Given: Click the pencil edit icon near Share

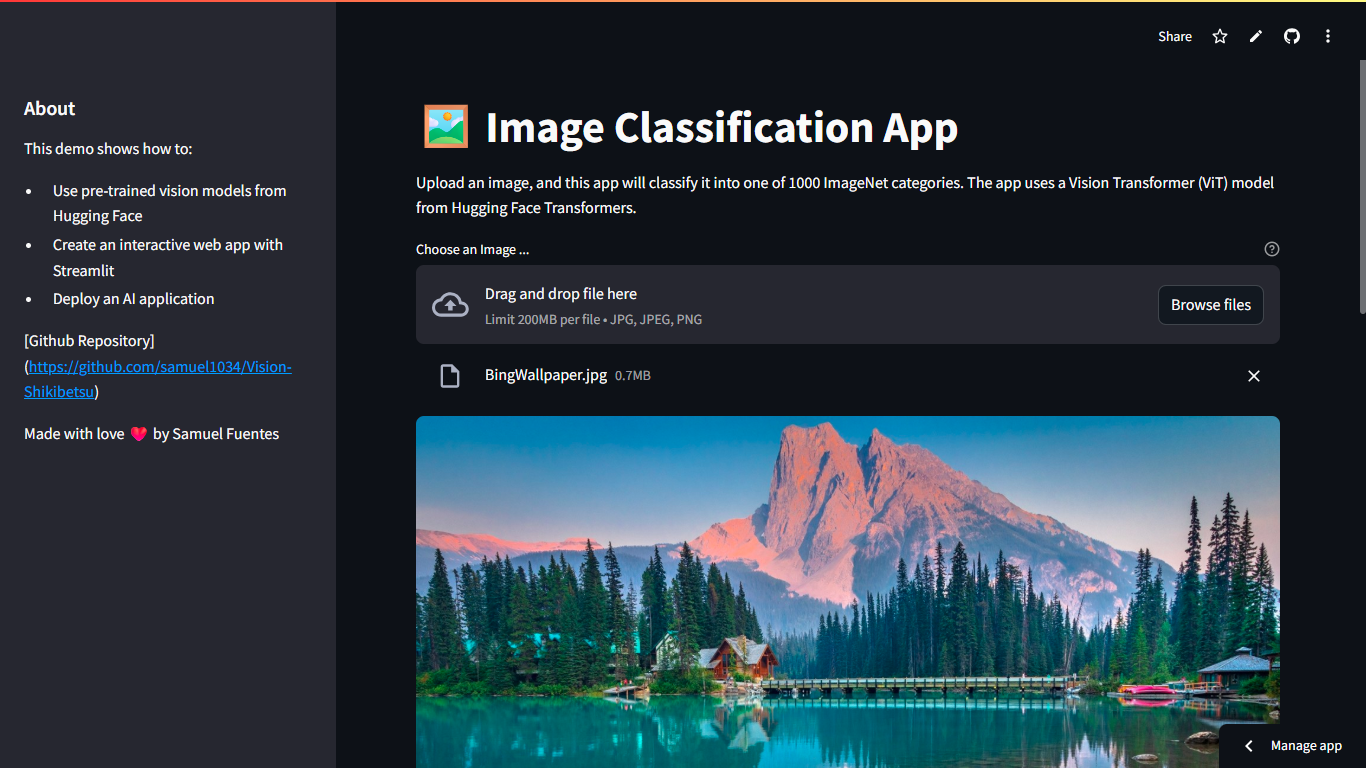Looking at the screenshot, I should pyautogui.click(x=1255, y=36).
